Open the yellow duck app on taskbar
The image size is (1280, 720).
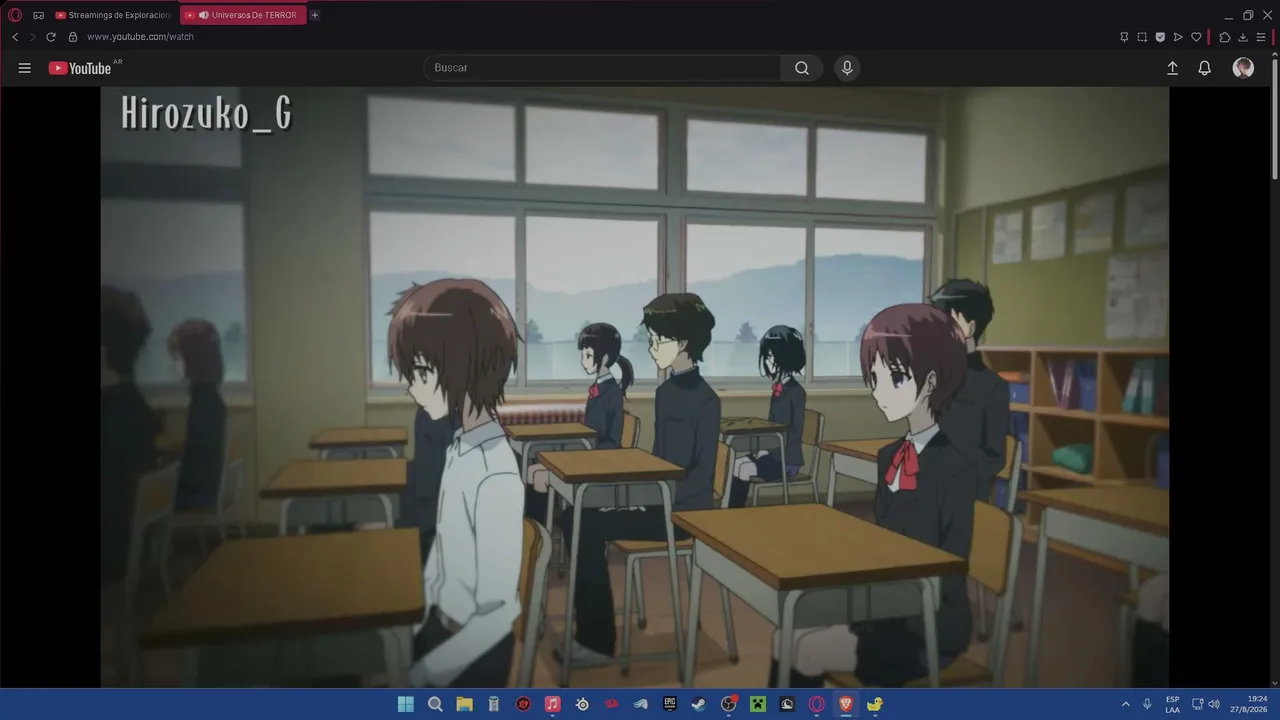[x=875, y=704]
